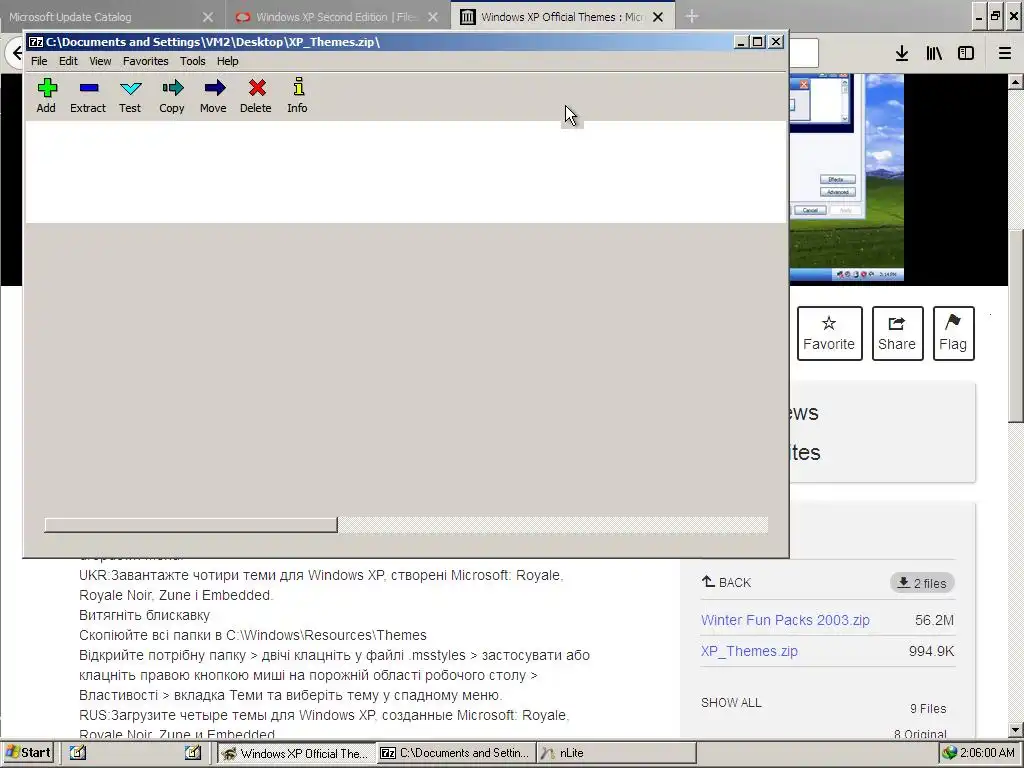Open the Help menu in 7-Zip
Screen dimensions: 1024x768
point(227,61)
